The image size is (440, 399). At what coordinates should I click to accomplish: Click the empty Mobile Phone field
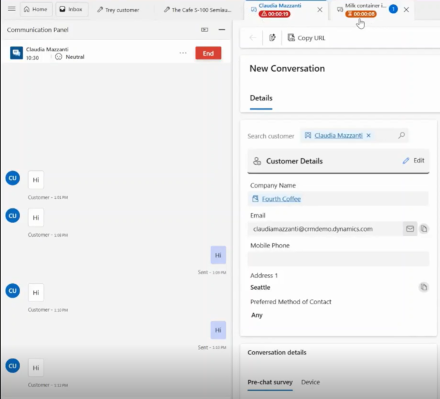click(x=338, y=259)
